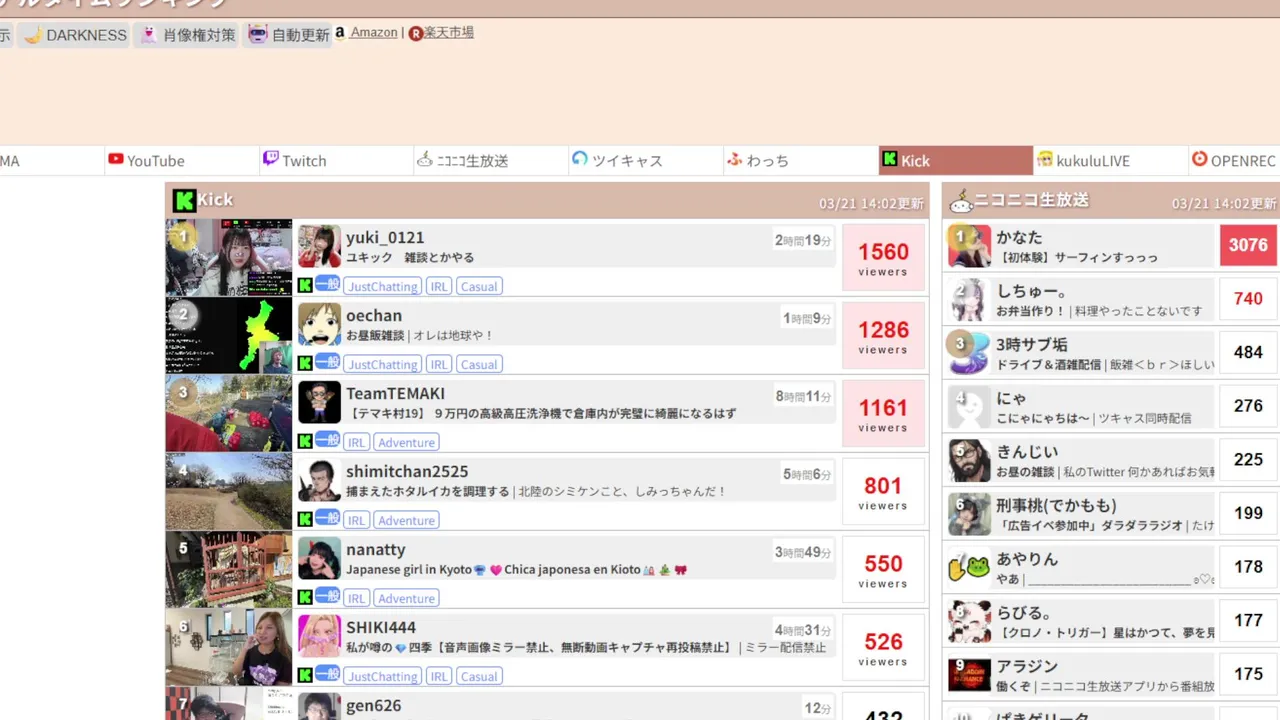Image resolution: width=1280 pixels, height=720 pixels.
Task: Click JustChatting tag on SHIKI444 row
Action: (383, 676)
